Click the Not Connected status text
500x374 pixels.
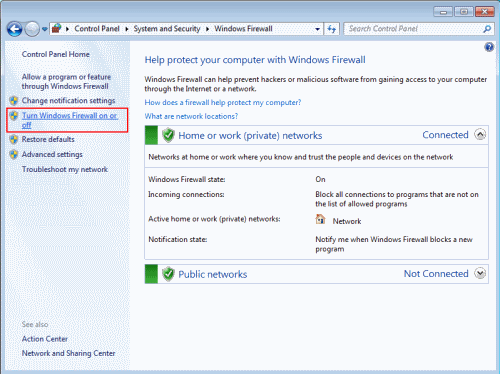tap(436, 274)
